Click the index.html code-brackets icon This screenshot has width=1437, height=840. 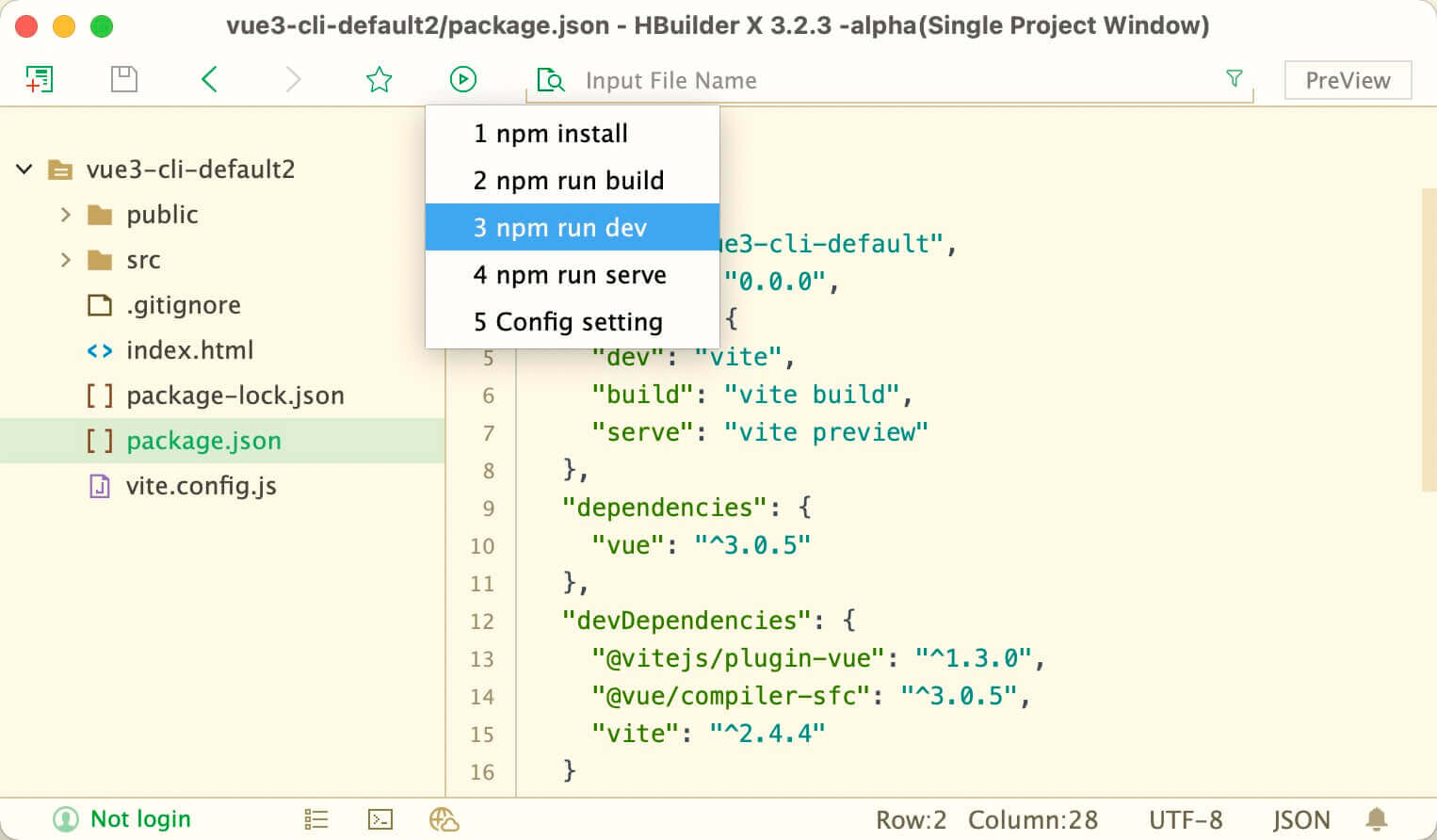coord(100,351)
